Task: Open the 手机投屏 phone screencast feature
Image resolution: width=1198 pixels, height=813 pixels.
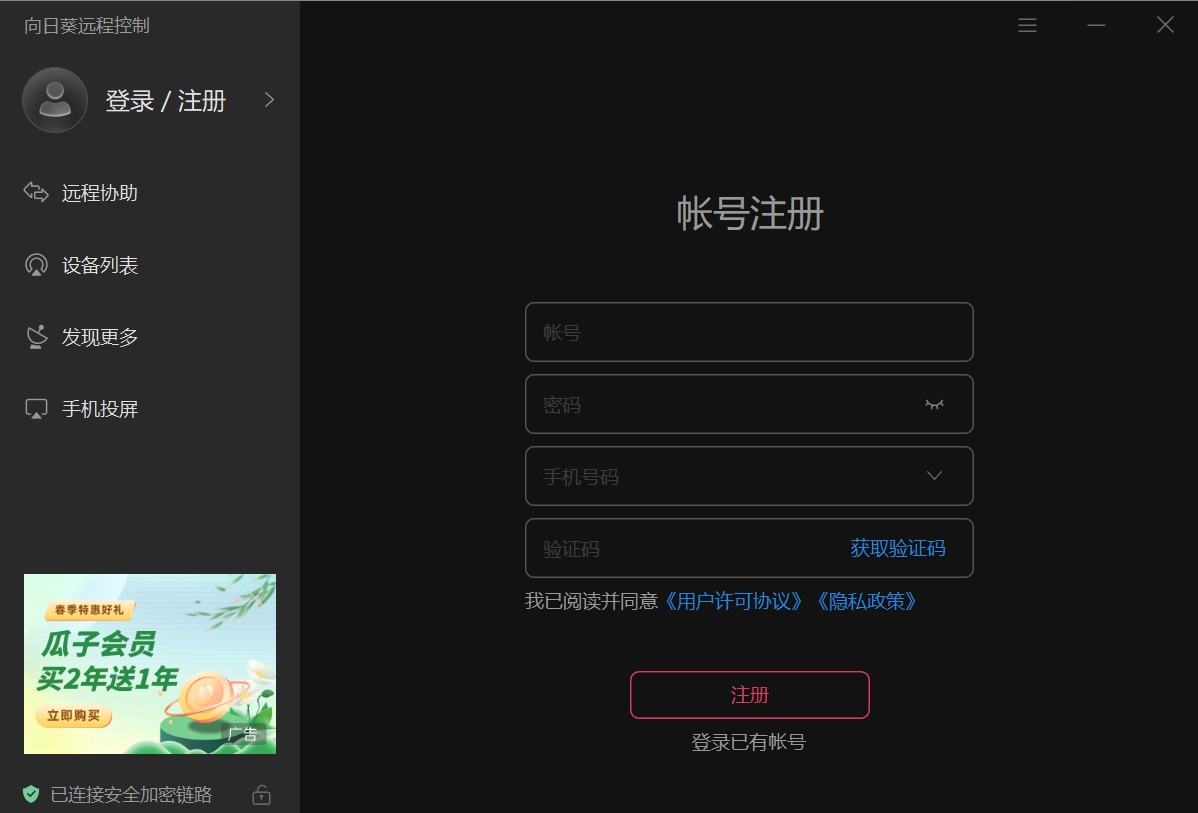Action: pyautogui.click(x=100, y=408)
